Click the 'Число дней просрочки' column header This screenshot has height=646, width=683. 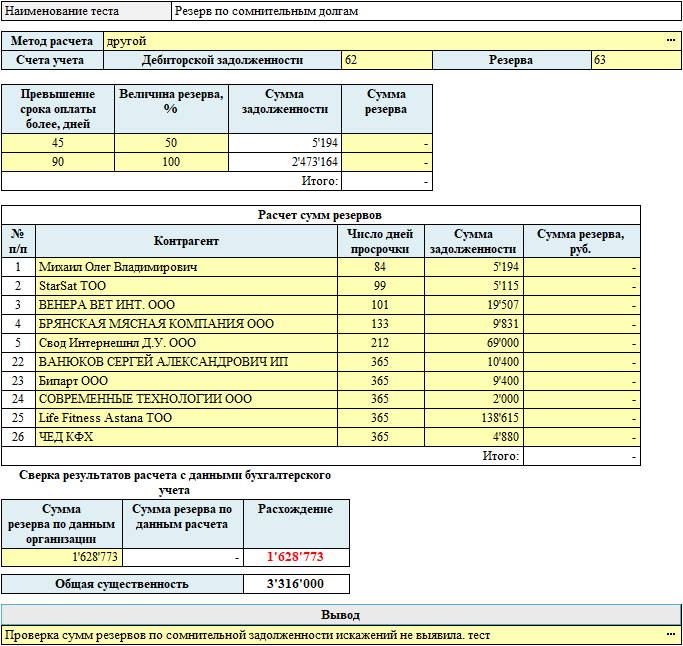point(381,241)
